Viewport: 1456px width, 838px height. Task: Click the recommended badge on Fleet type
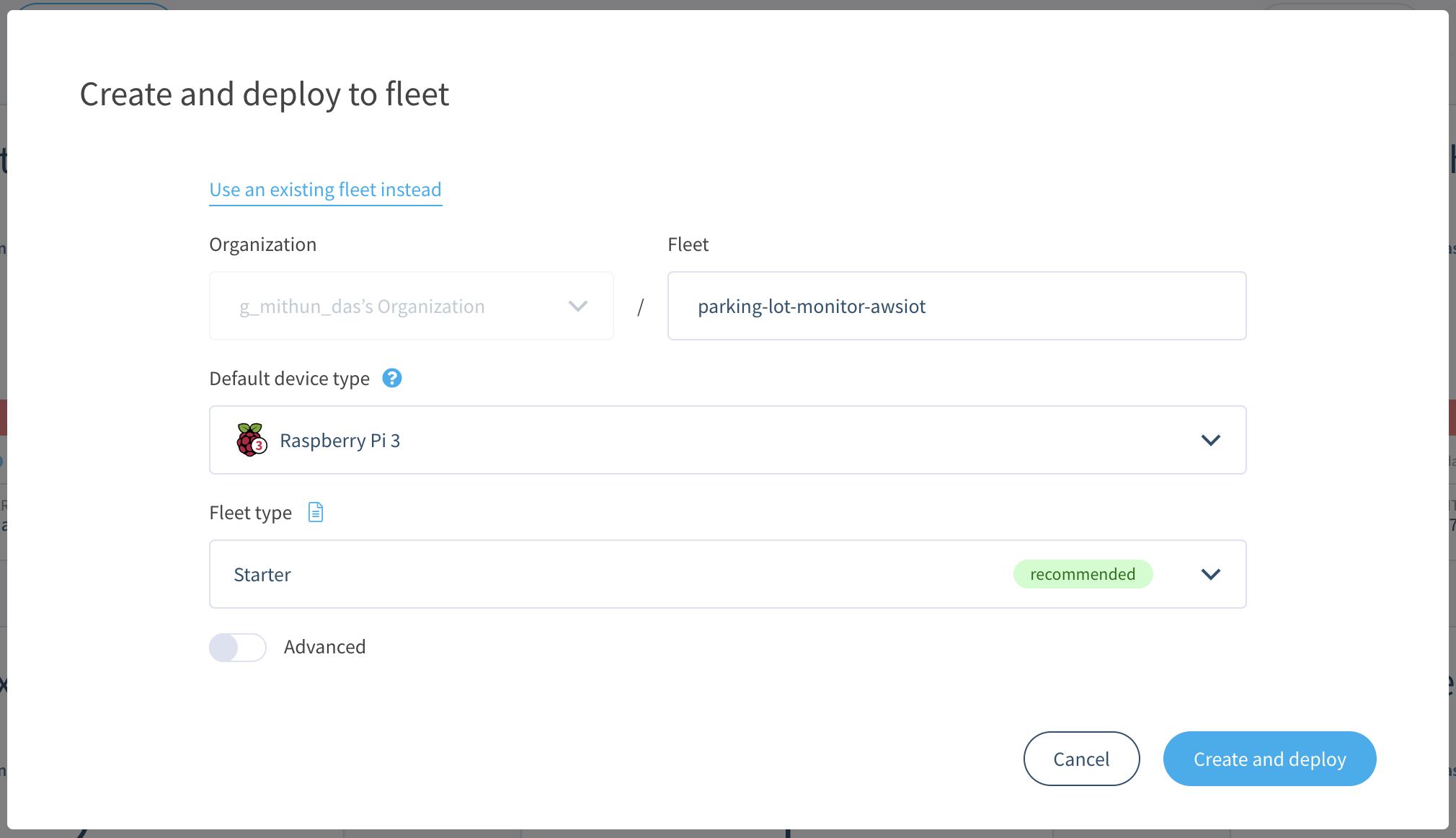[x=1083, y=574]
